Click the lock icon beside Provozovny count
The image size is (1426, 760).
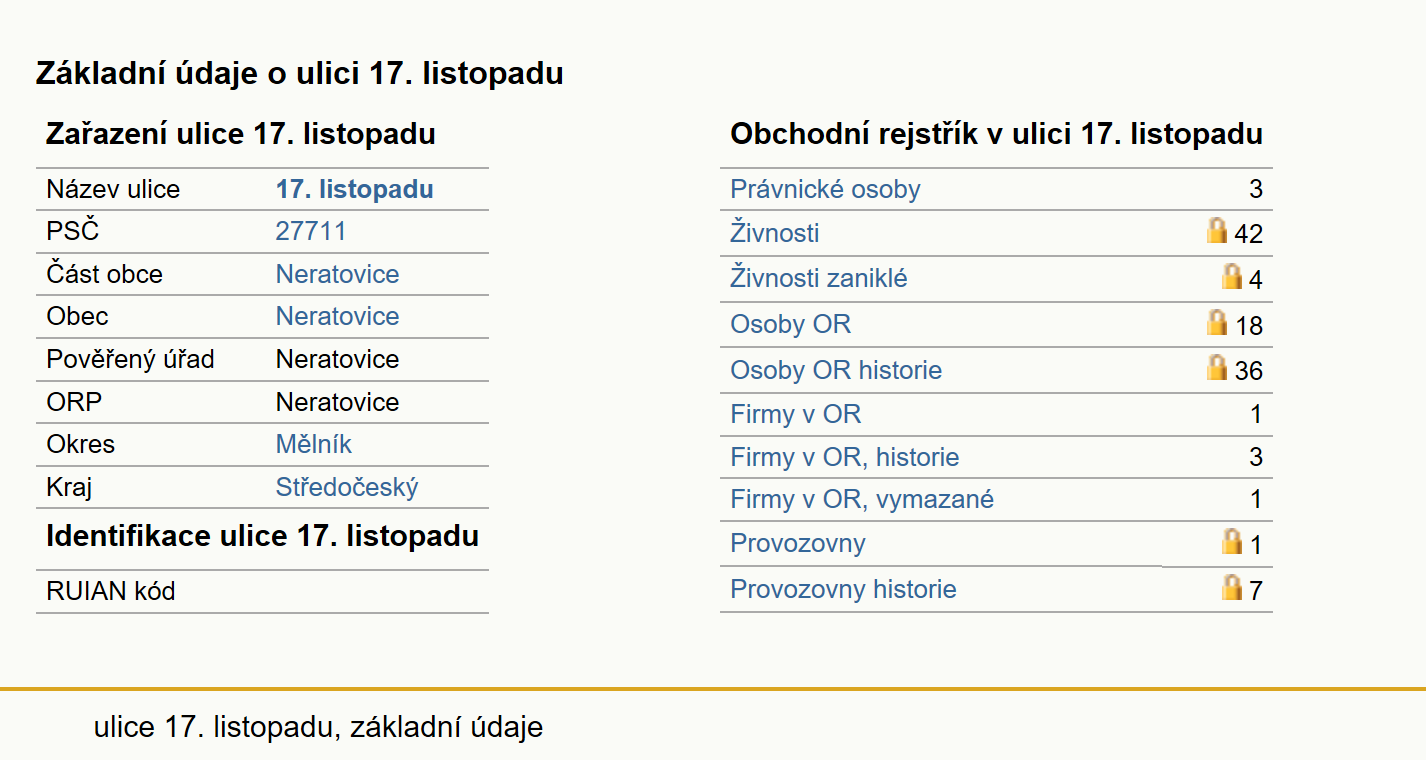(1232, 541)
